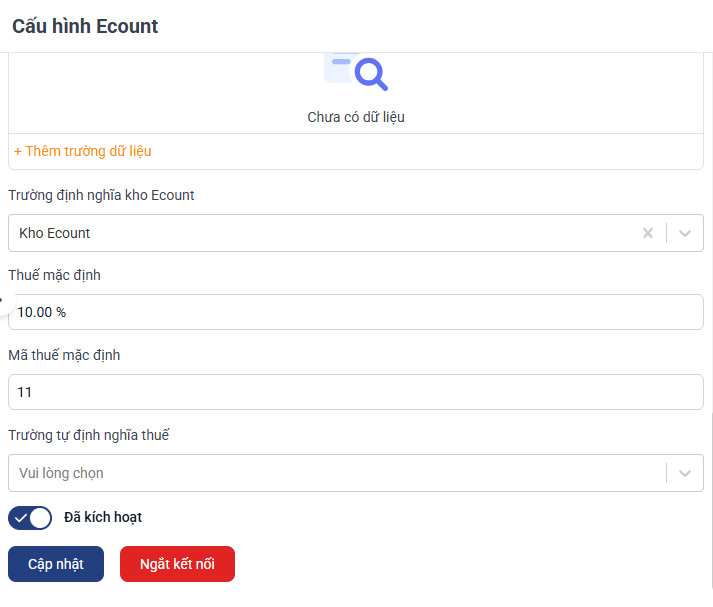Click the Thuế mặc định field label
Viewport: 713px width, 607px height.
coord(54,275)
